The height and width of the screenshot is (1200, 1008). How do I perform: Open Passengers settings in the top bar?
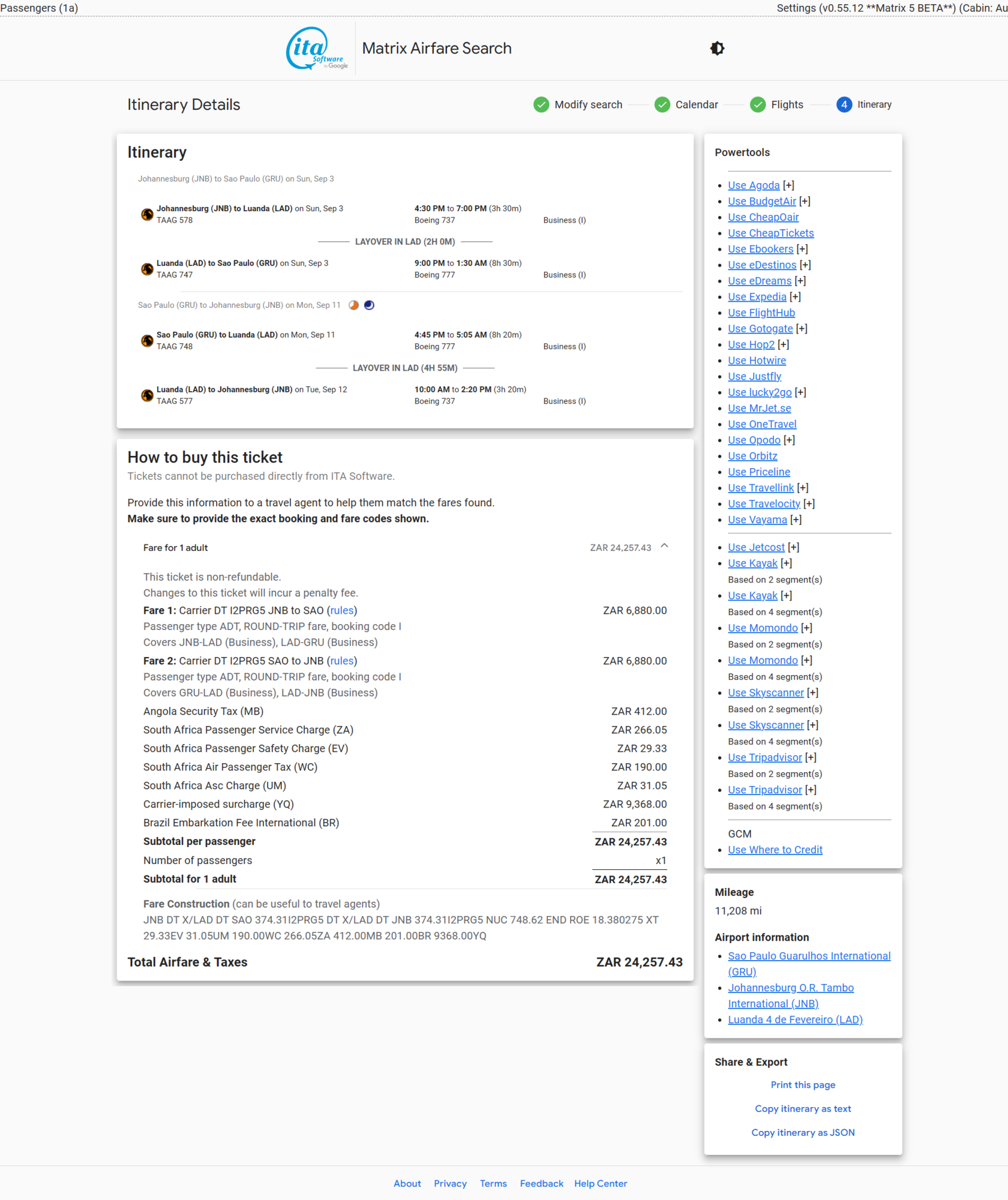tap(40, 8)
